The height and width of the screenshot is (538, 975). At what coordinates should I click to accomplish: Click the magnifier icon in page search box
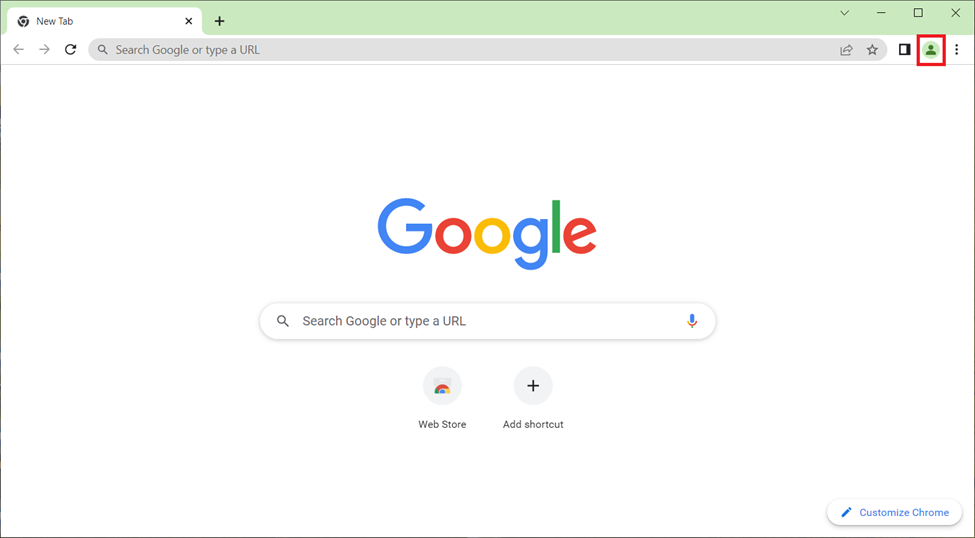[283, 321]
